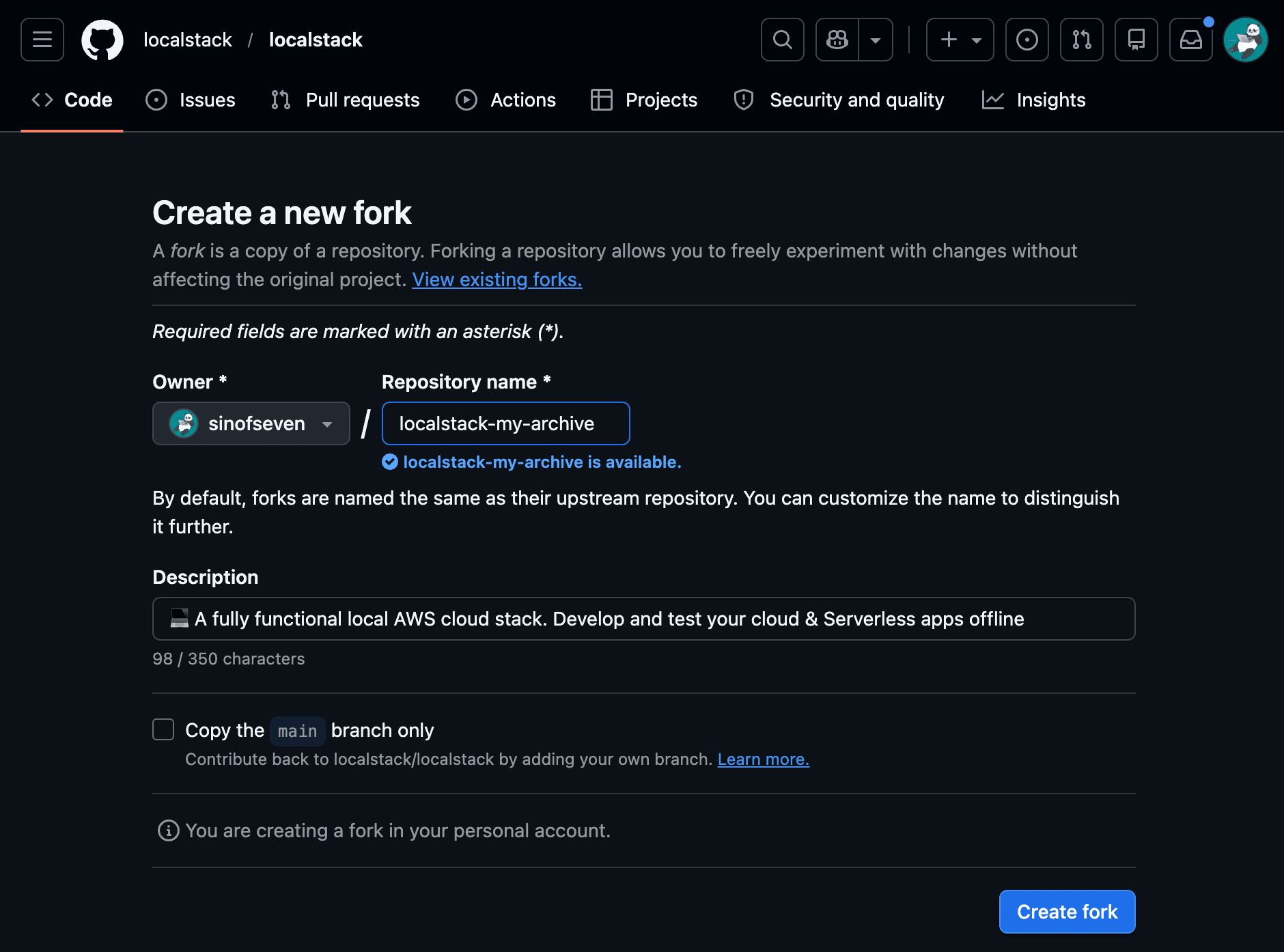Open the Copilot chat icon

[x=837, y=40]
